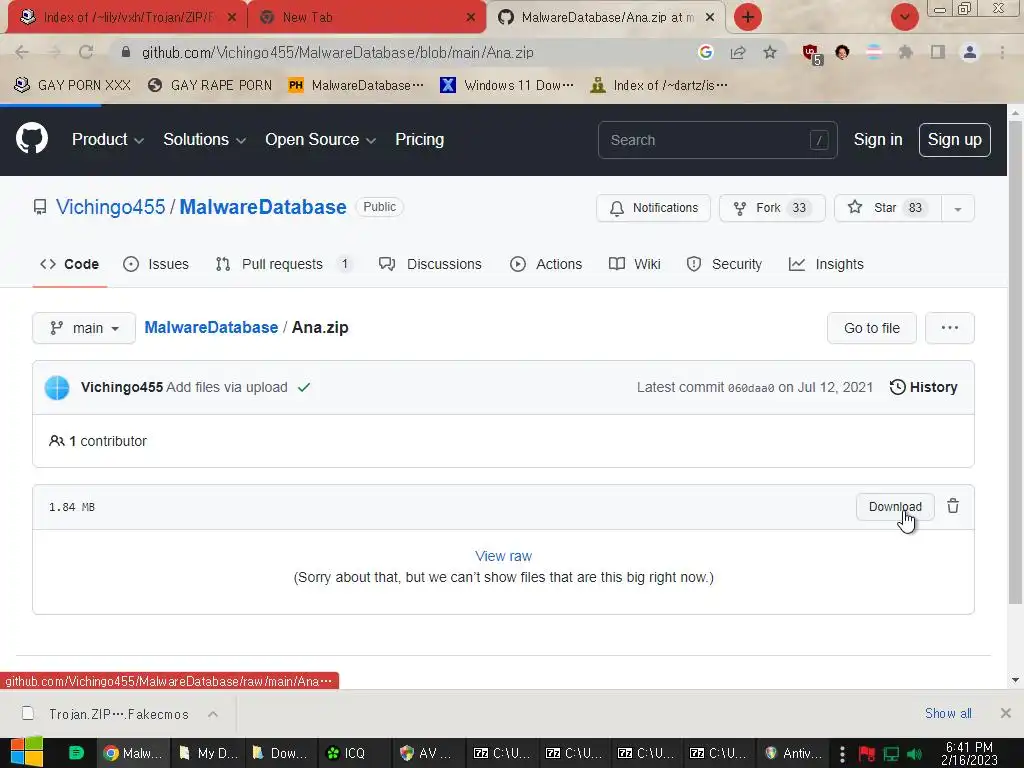Click the Download button

coord(895,507)
